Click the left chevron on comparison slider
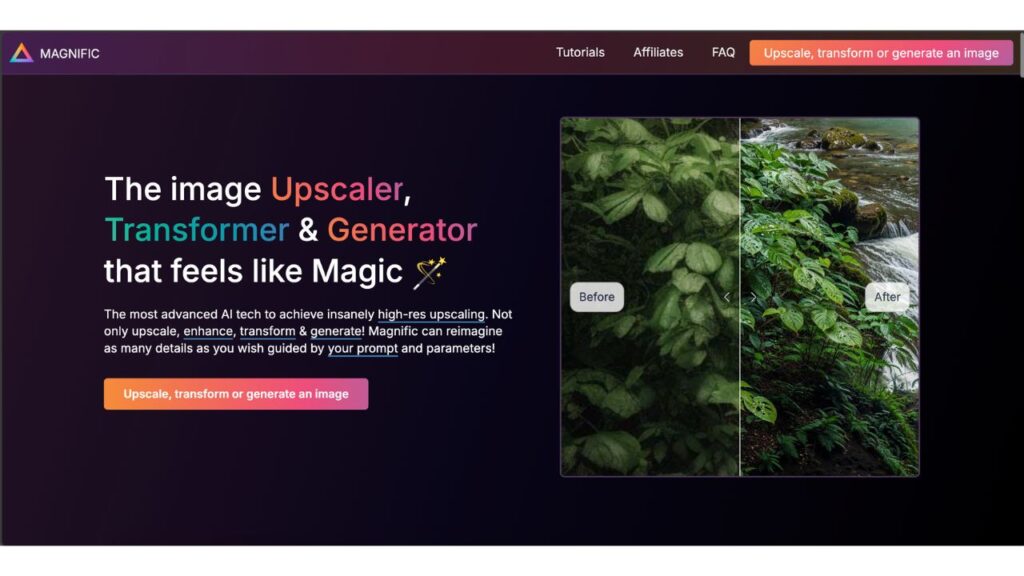 pos(727,297)
